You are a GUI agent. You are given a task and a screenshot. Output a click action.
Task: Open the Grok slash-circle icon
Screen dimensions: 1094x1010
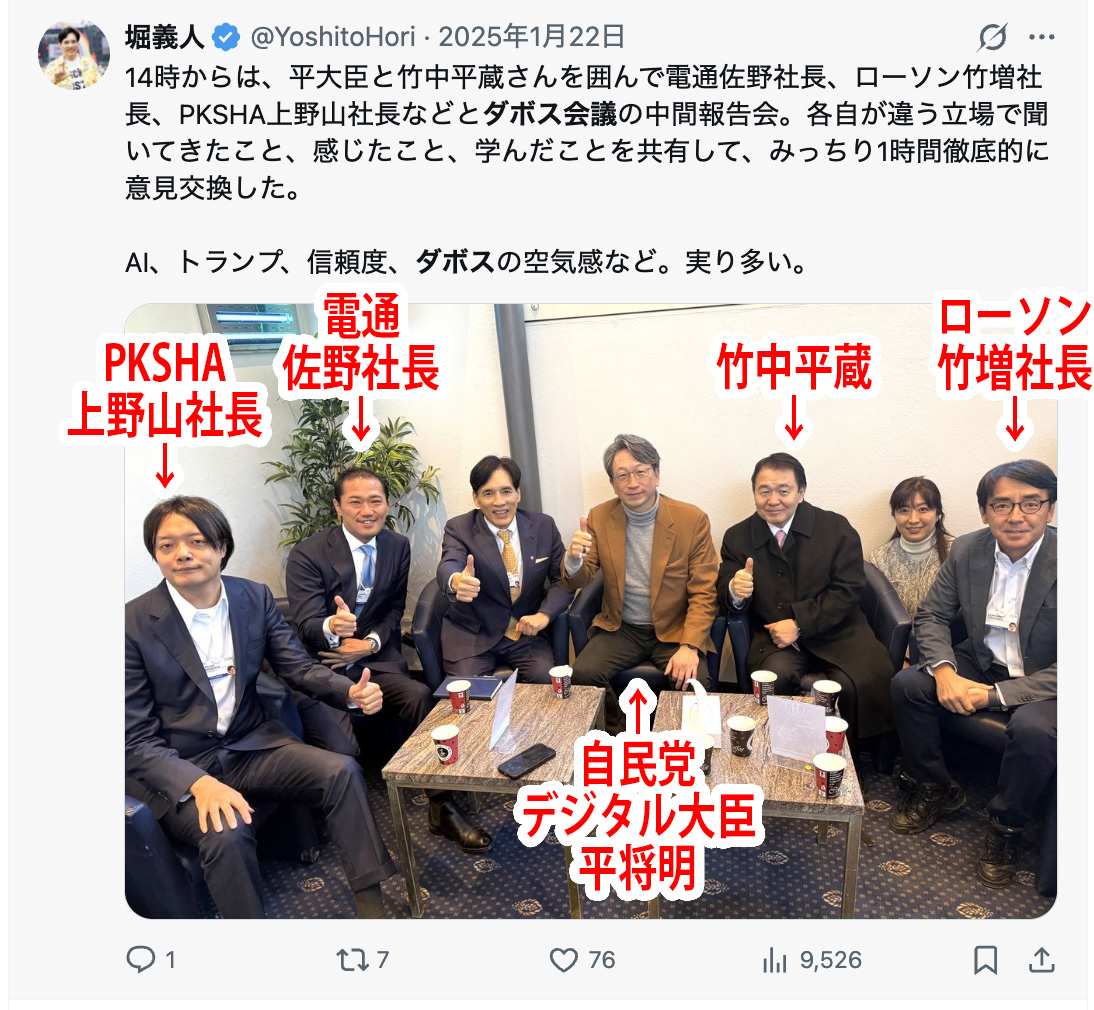click(x=992, y=37)
